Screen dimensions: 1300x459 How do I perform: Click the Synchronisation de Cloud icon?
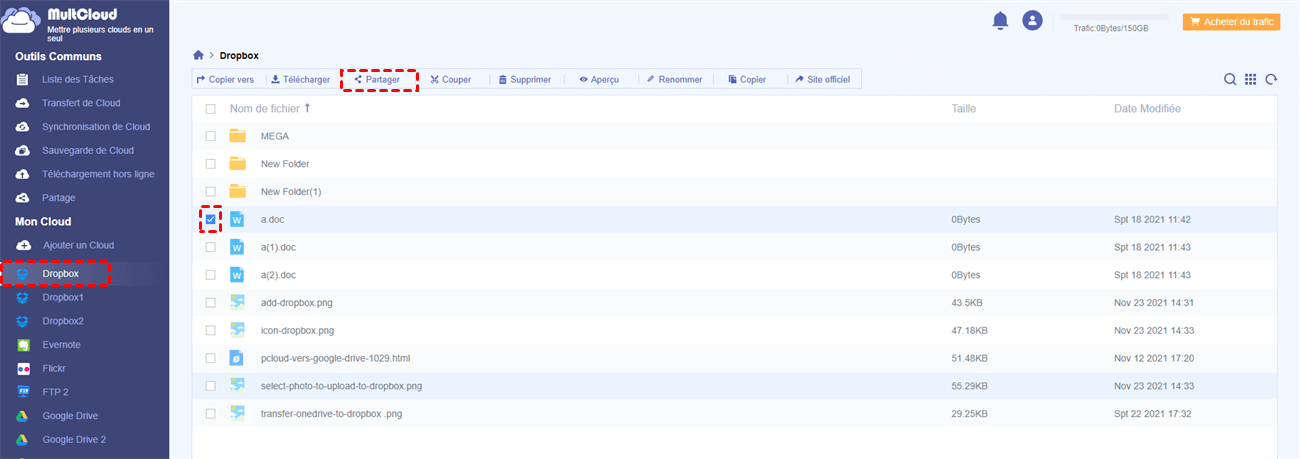(x=22, y=127)
